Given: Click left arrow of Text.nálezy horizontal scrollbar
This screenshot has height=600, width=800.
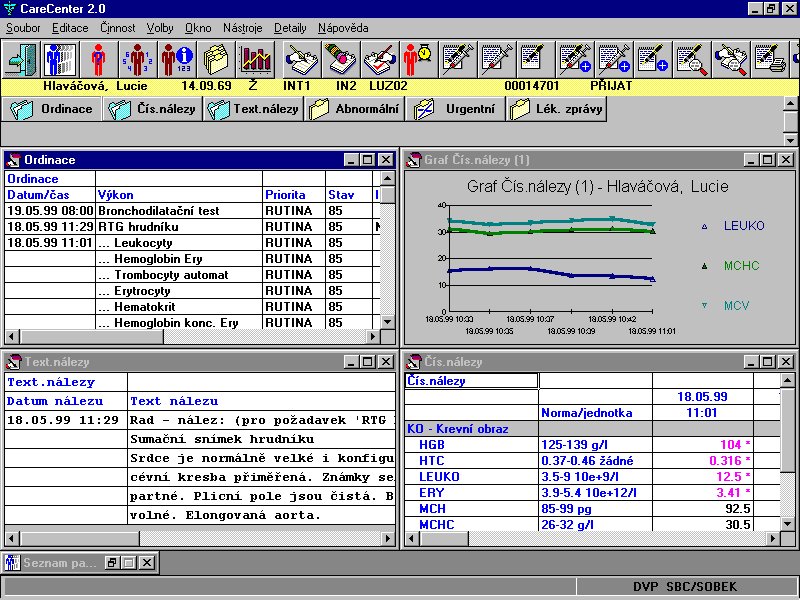Looking at the screenshot, I should tap(12, 538).
